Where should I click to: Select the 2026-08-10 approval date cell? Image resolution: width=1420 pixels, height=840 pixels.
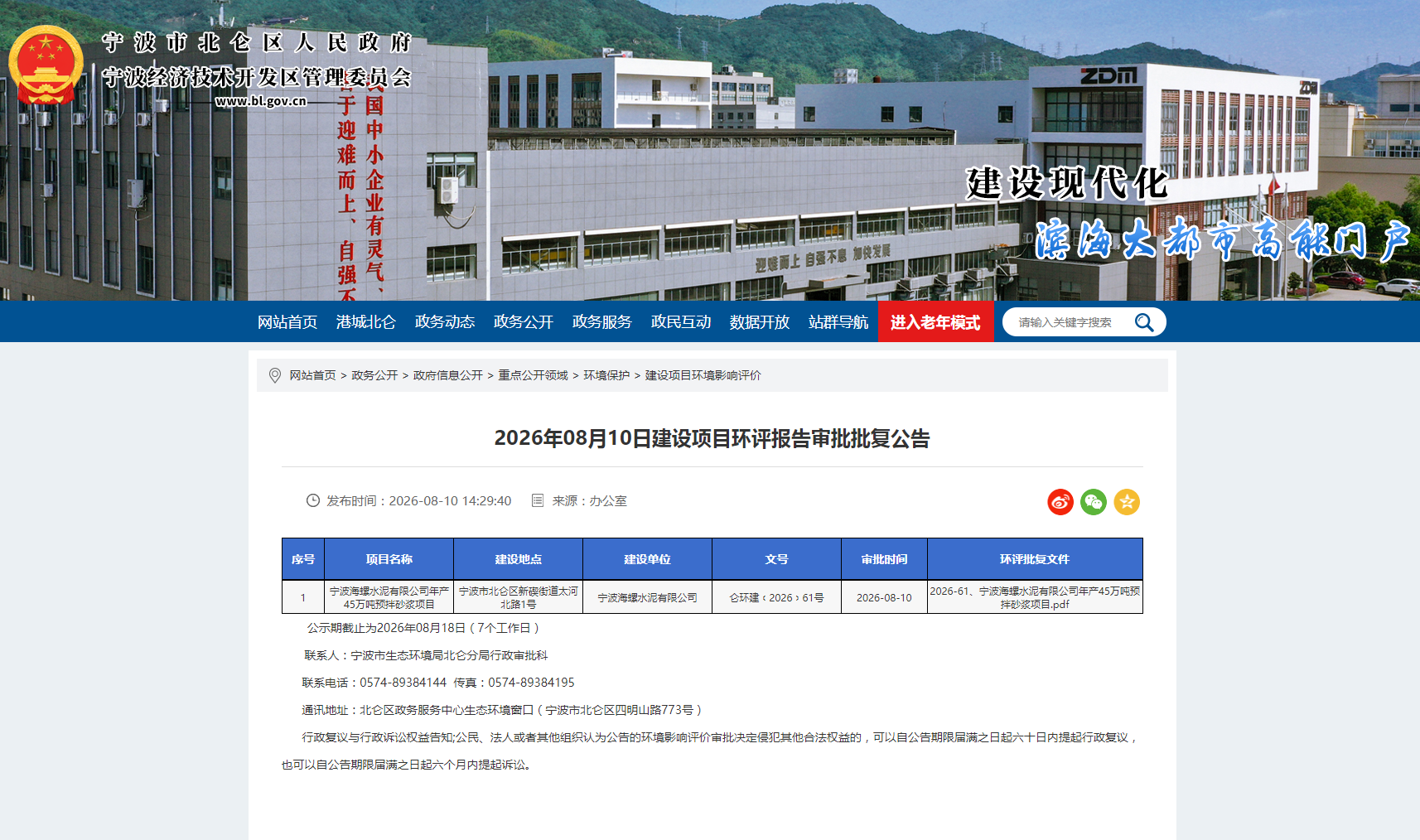[885, 597]
